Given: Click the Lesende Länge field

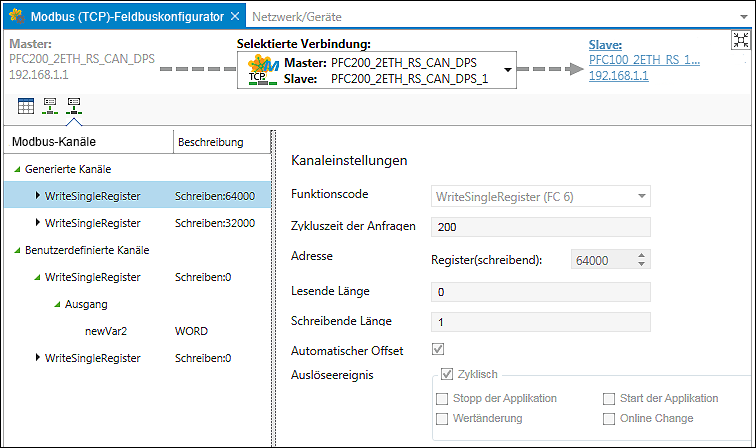Looking at the screenshot, I should [540, 292].
